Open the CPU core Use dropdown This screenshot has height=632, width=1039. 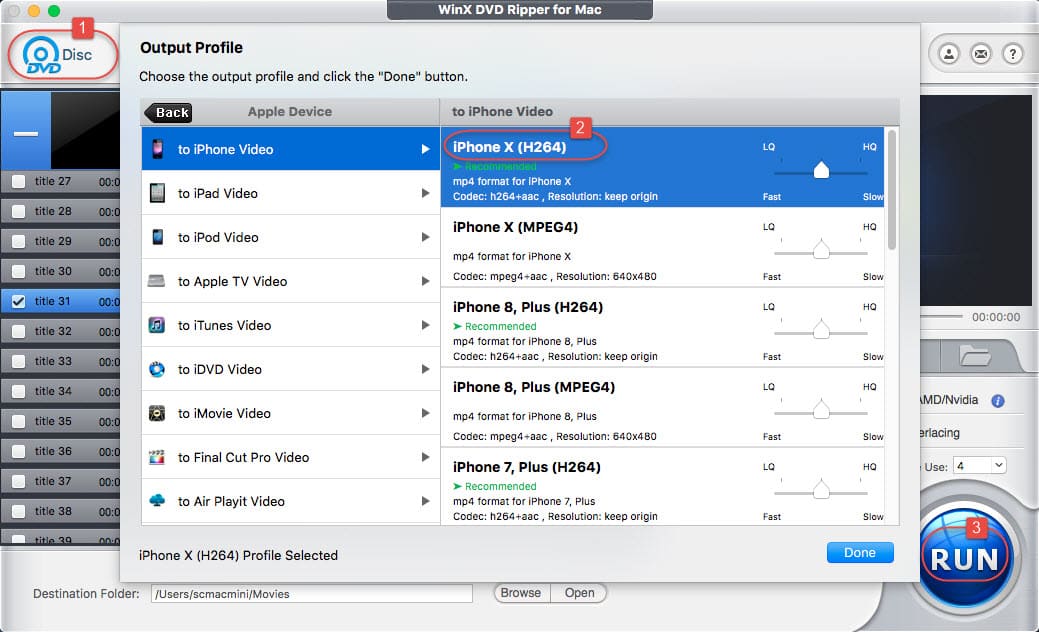[x=979, y=466]
